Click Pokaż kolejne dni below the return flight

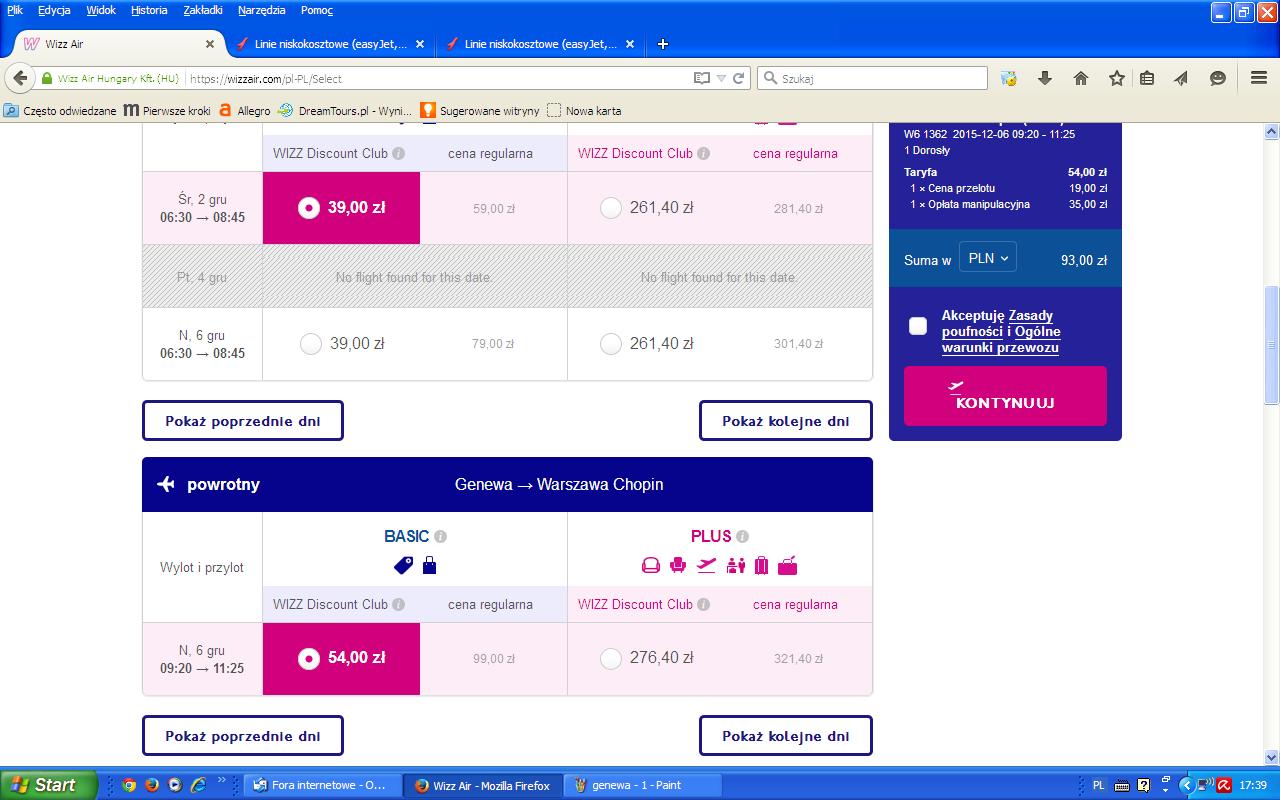pos(786,736)
